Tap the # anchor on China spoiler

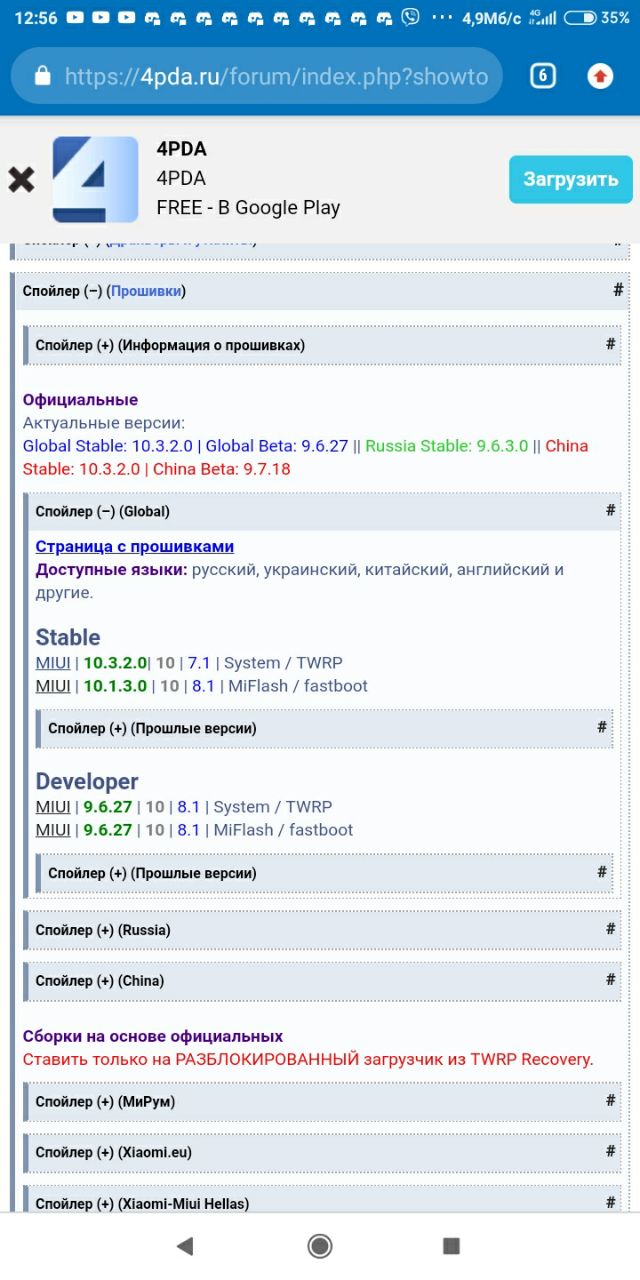click(610, 980)
